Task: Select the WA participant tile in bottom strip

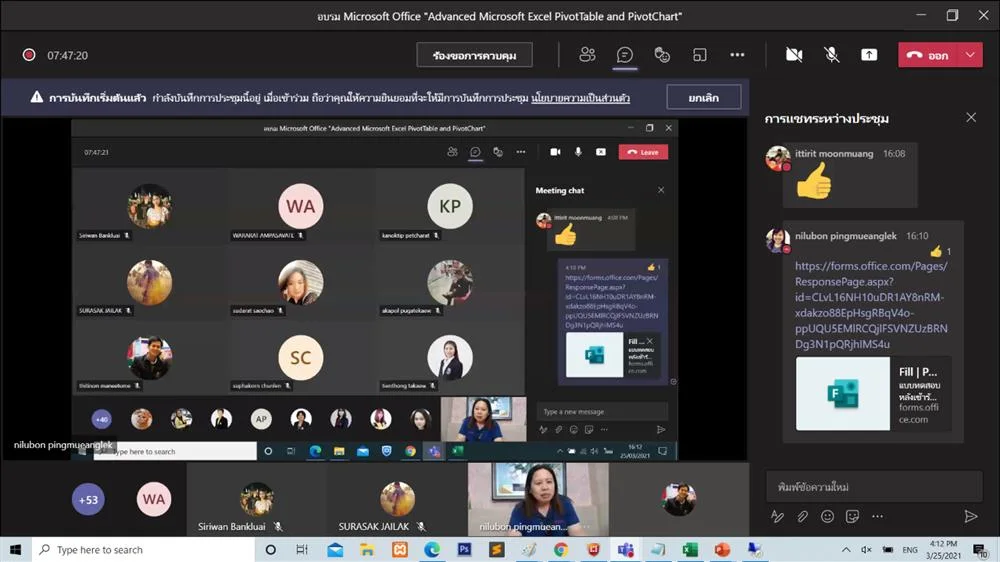Action: [154, 499]
